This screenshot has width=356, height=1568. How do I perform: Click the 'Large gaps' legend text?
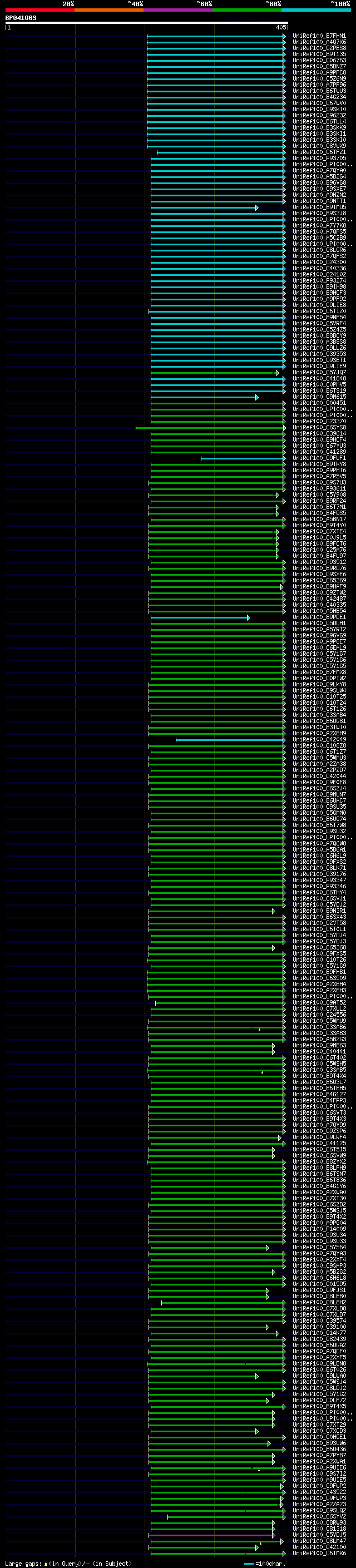(x=24, y=1563)
